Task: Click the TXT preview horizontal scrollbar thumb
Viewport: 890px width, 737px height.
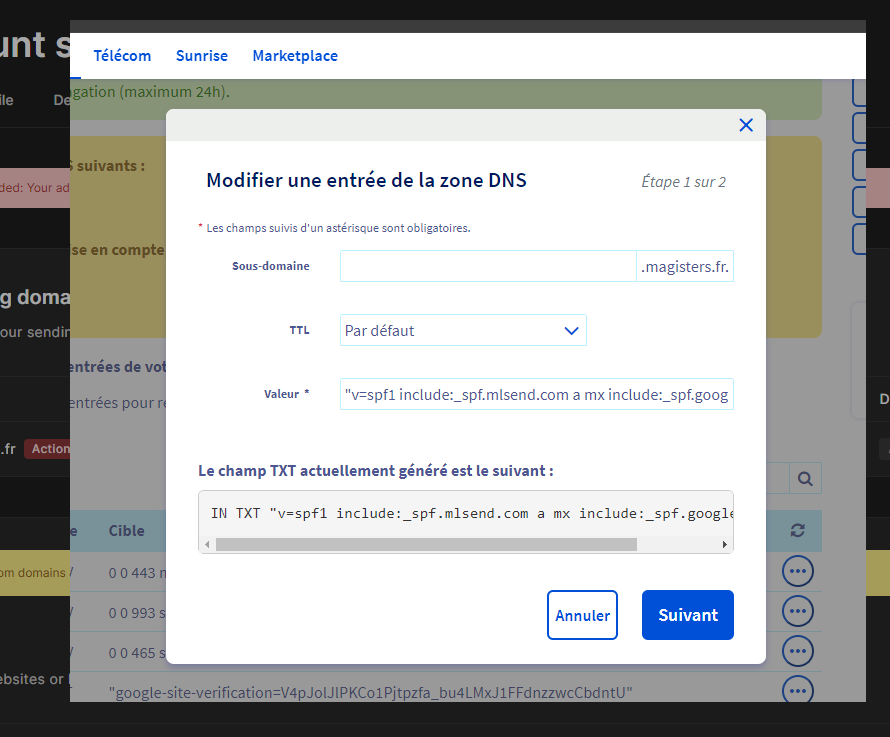Action: (425, 545)
